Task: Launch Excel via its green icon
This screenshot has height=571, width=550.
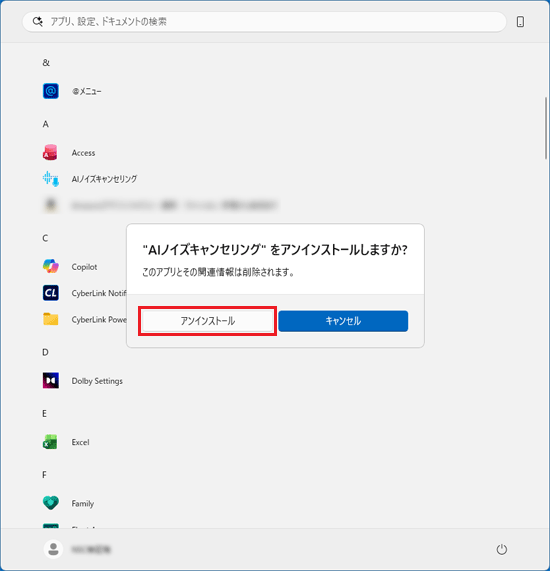Action: (50, 442)
